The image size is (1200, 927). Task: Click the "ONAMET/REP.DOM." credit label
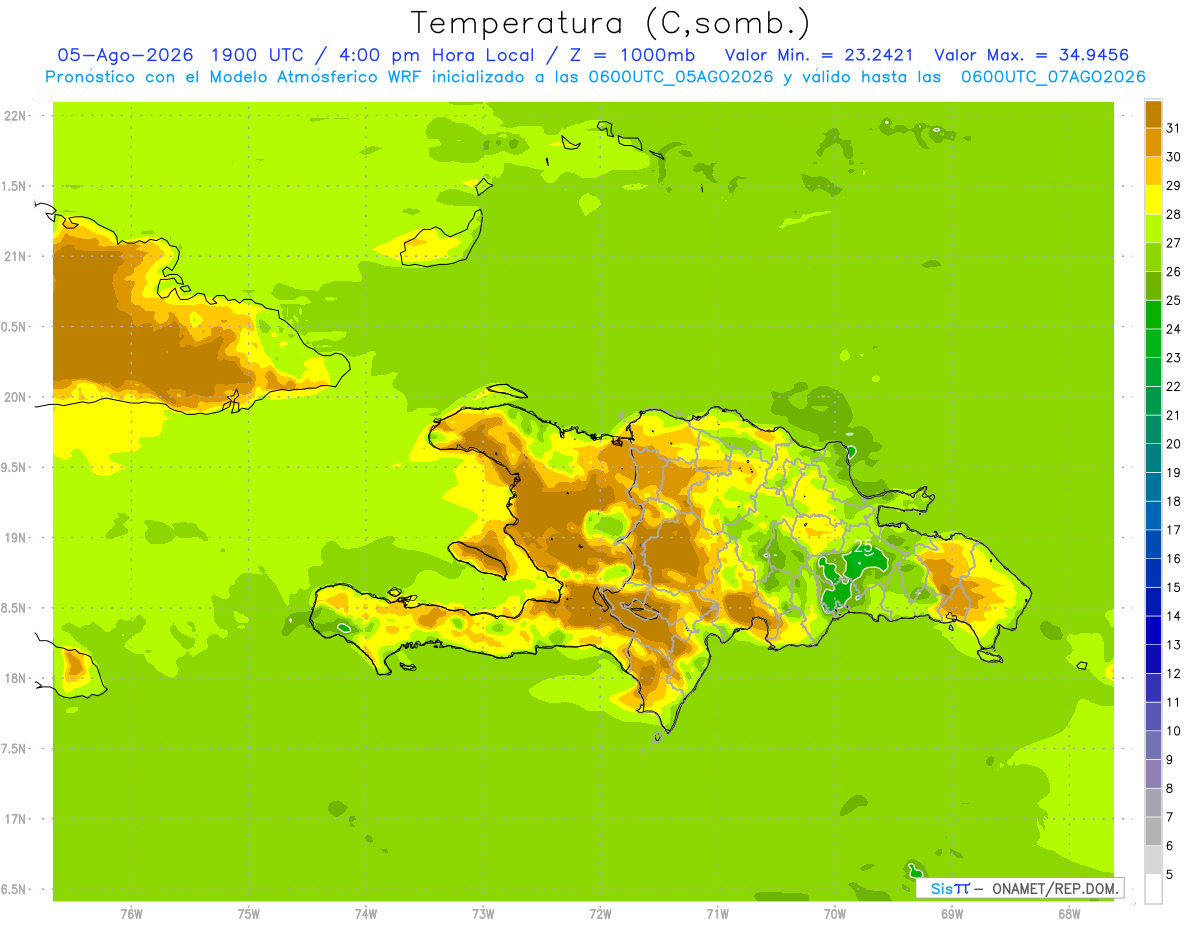tap(1056, 888)
